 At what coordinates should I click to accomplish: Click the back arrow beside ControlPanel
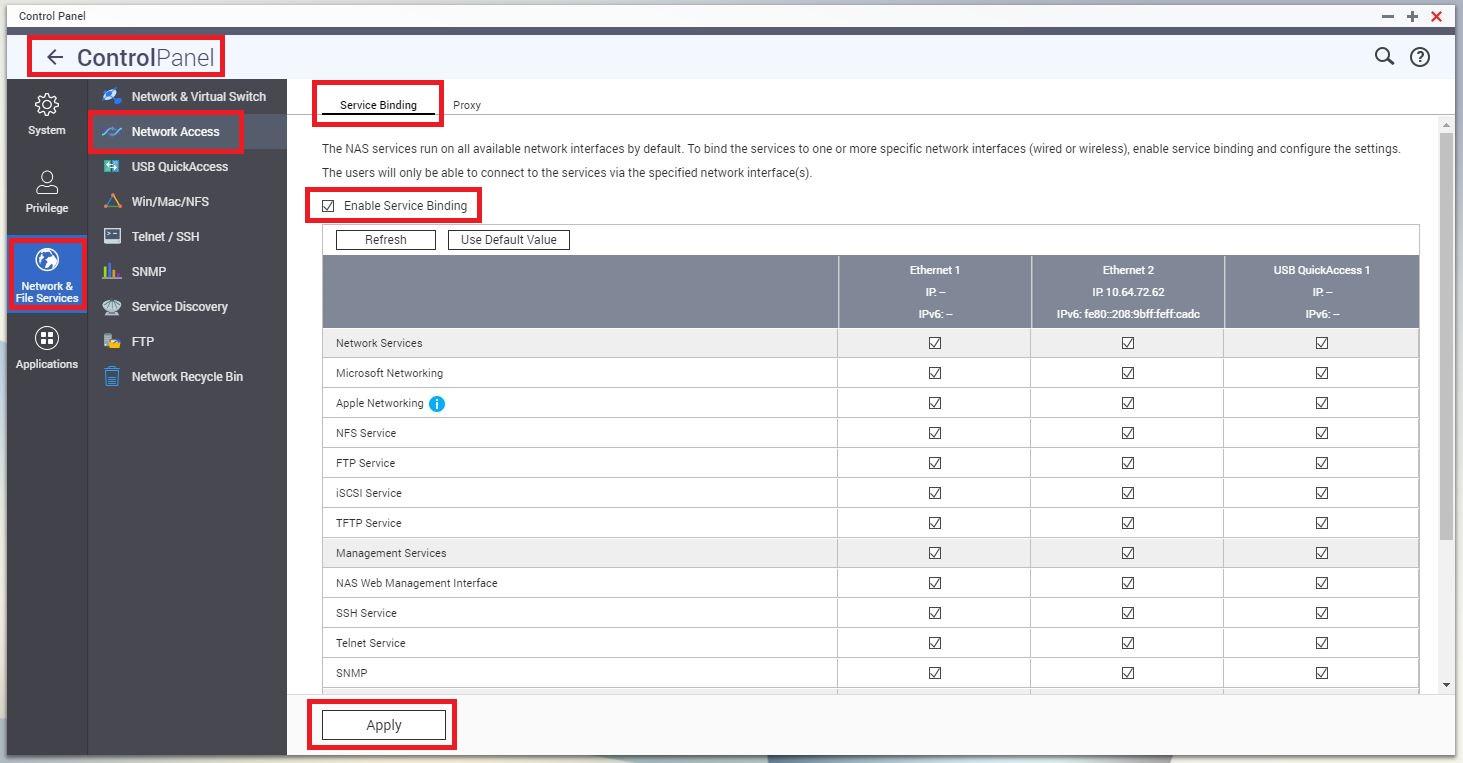[55, 58]
